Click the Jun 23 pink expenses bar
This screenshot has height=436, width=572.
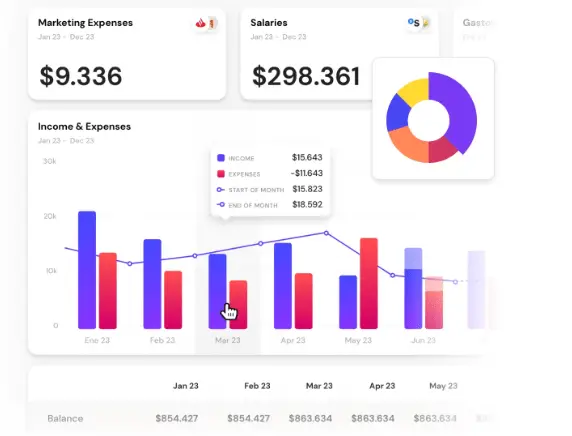click(434, 302)
